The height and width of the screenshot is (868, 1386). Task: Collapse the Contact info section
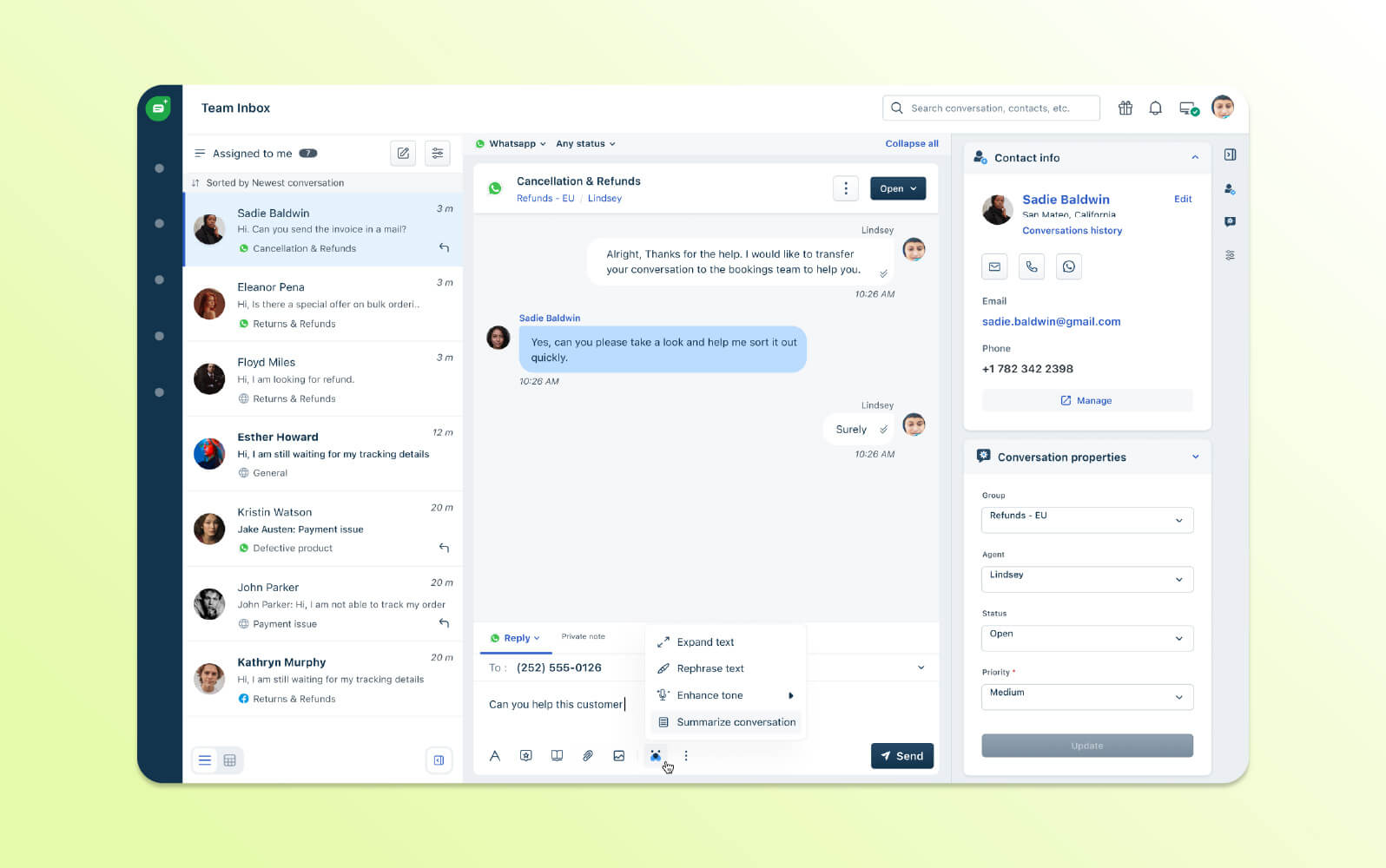tap(1195, 158)
